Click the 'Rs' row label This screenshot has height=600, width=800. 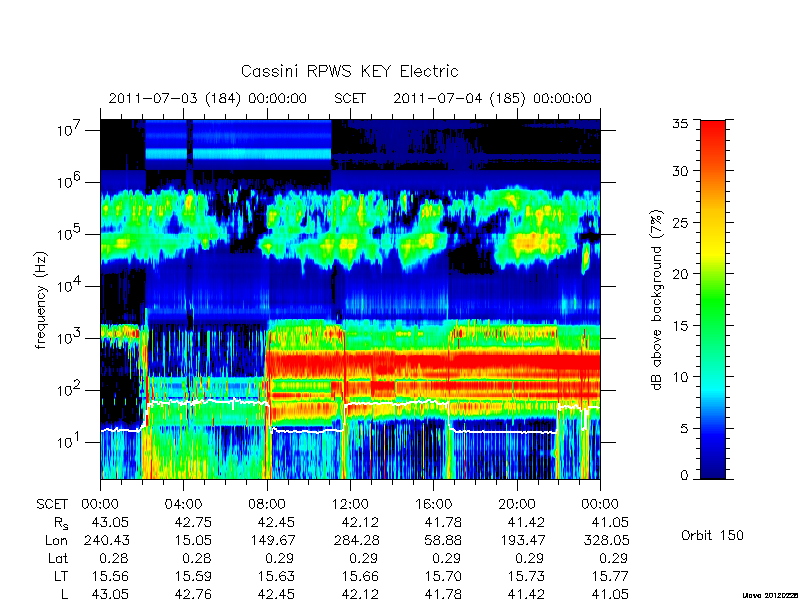(x=61, y=523)
